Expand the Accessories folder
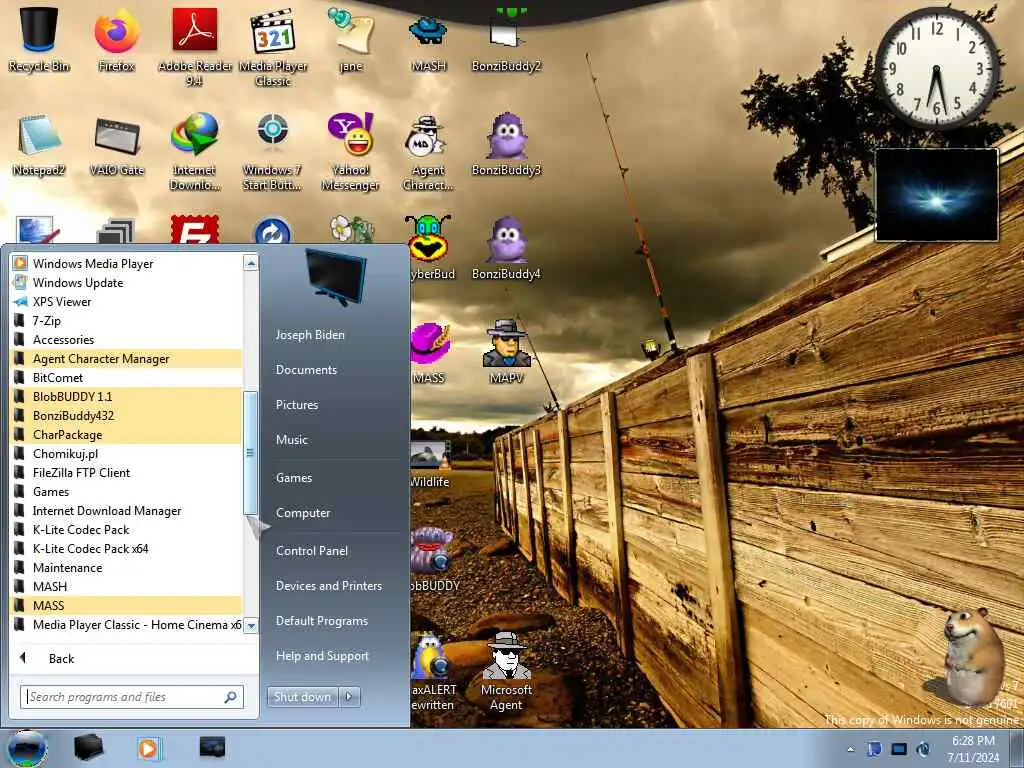 (x=126, y=339)
